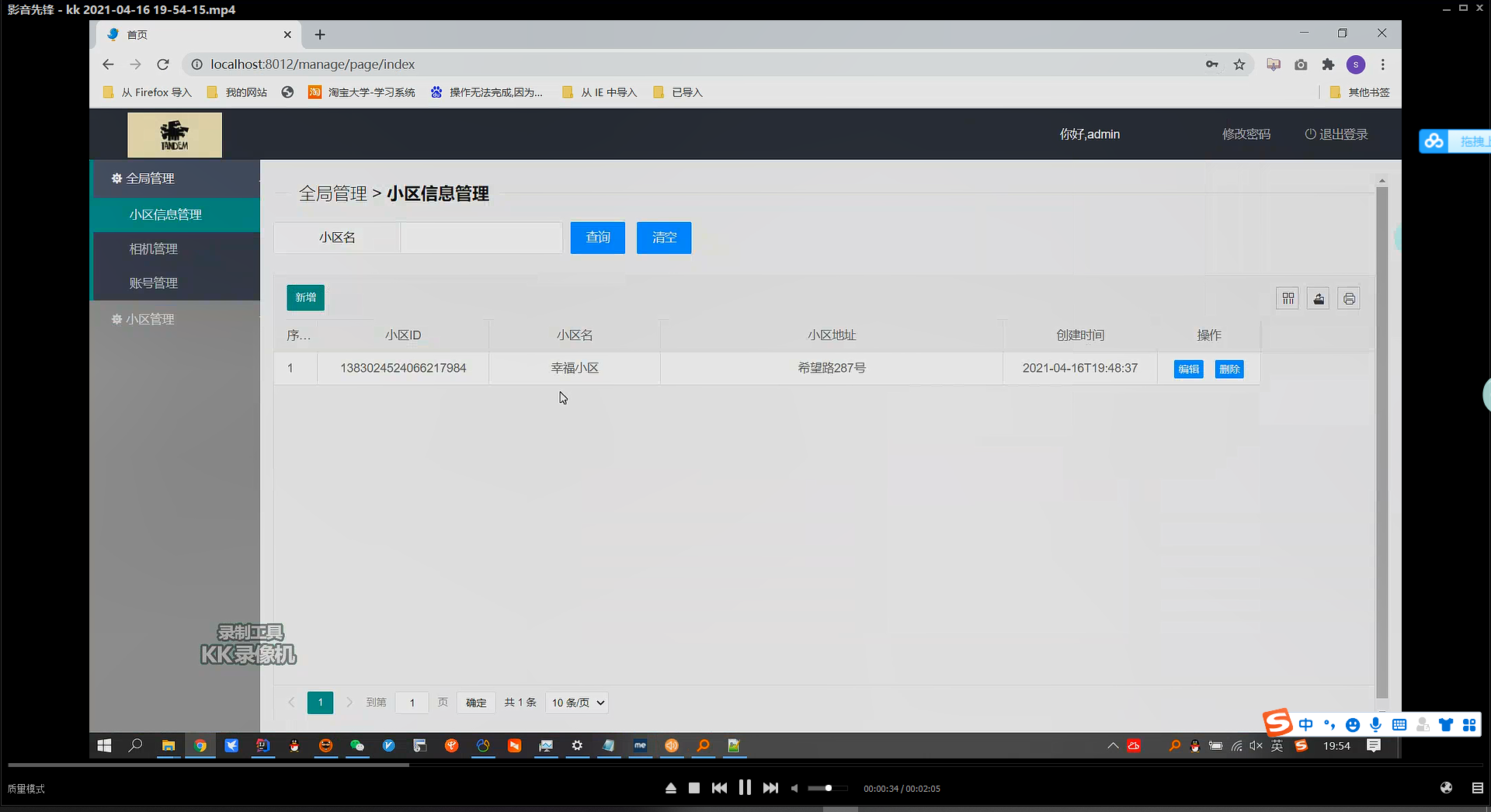The width and height of the screenshot is (1491, 812).
Task: Open Windows Start menu
Action: coord(105,745)
